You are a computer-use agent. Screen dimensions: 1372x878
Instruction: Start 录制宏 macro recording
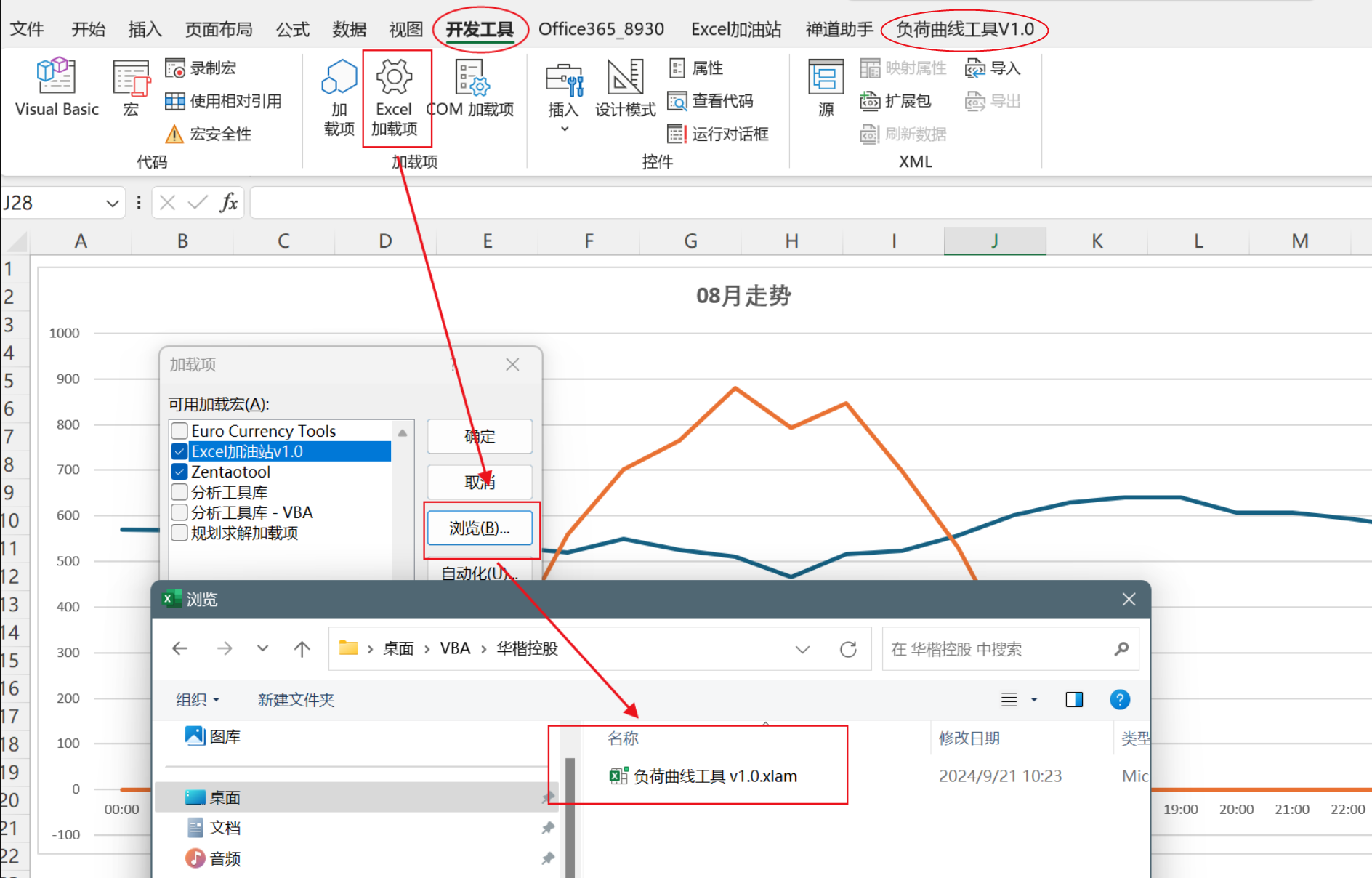point(201,68)
